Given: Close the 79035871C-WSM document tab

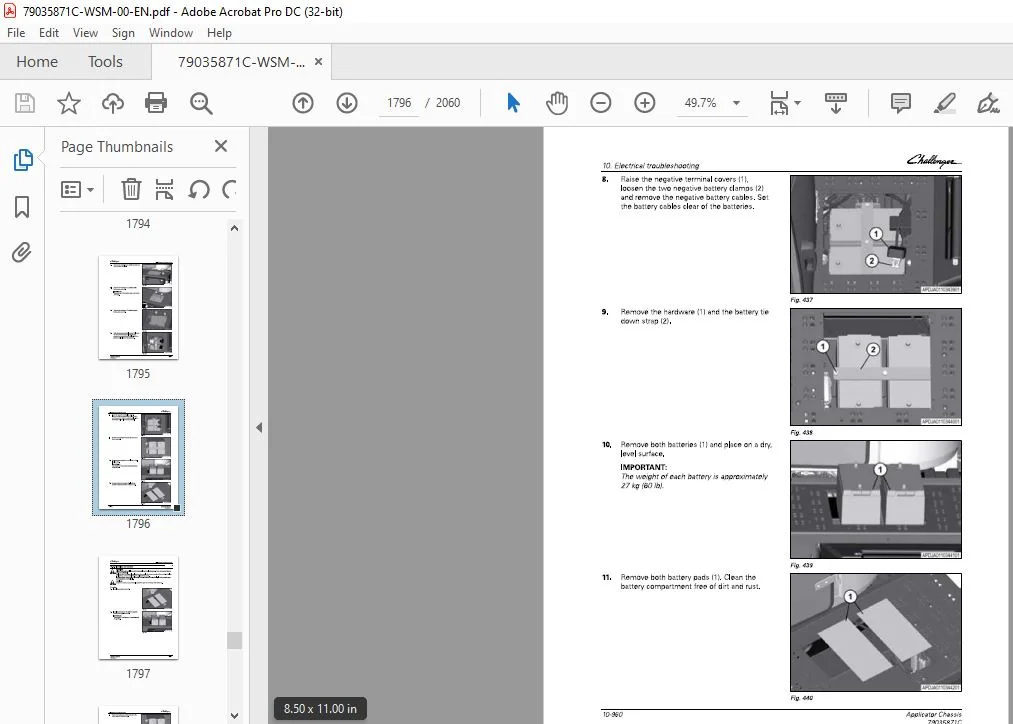Looking at the screenshot, I should coord(319,61).
